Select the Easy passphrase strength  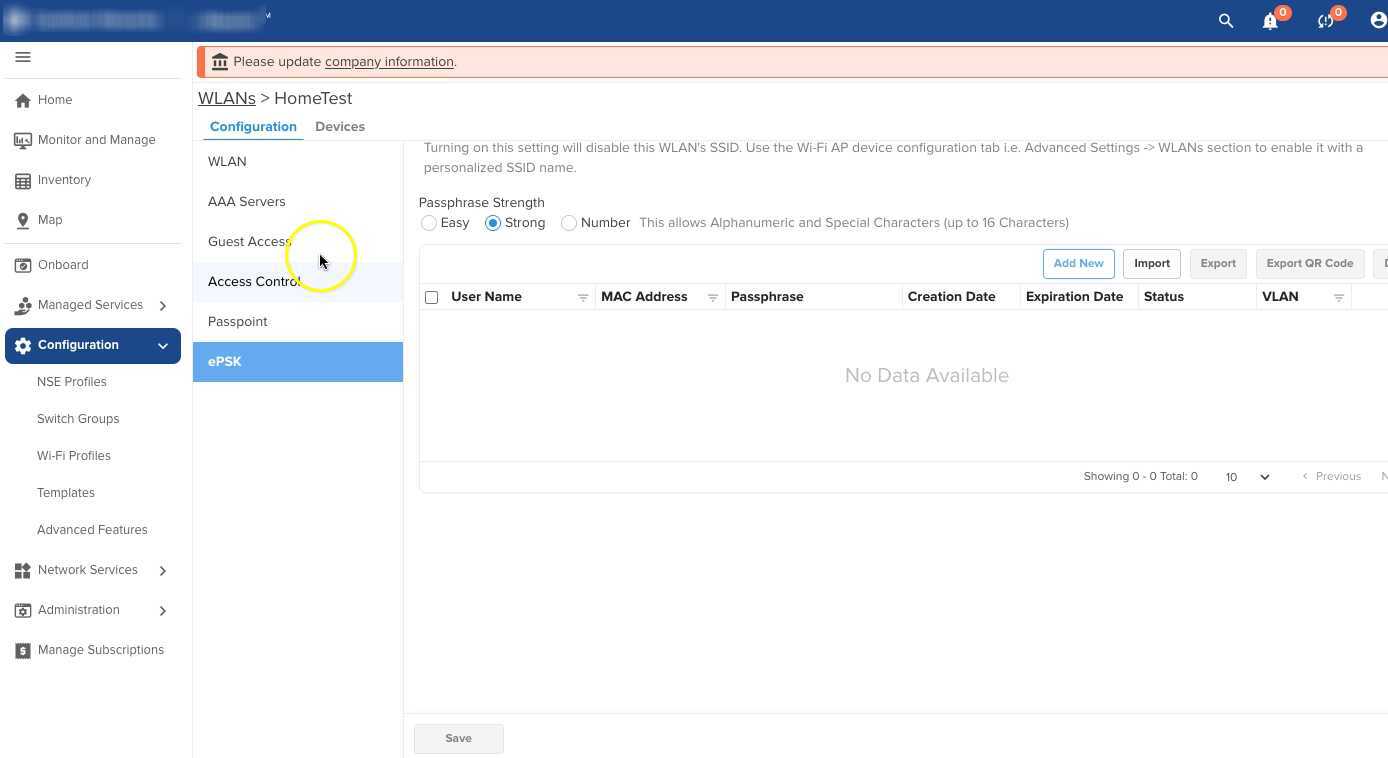pyautogui.click(x=429, y=223)
